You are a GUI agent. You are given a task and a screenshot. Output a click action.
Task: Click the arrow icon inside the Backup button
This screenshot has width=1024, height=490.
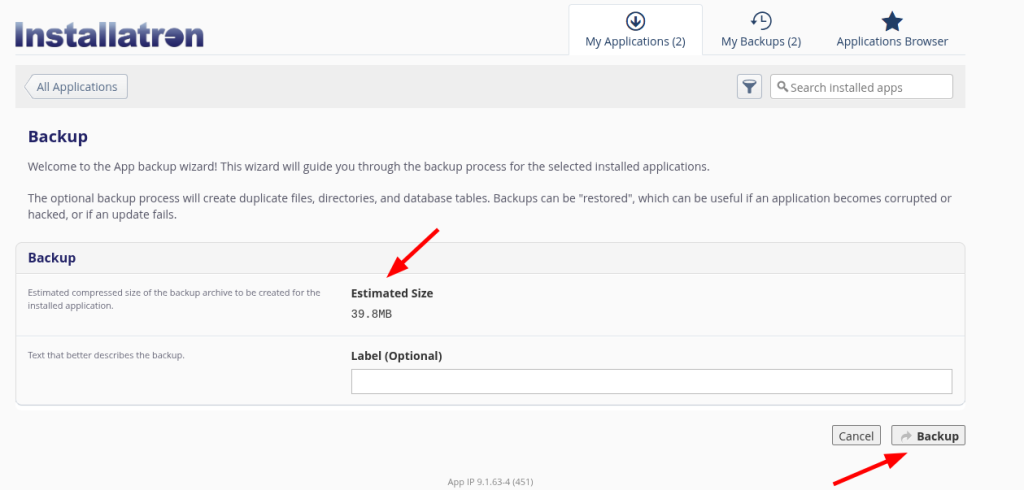(x=906, y=436)
